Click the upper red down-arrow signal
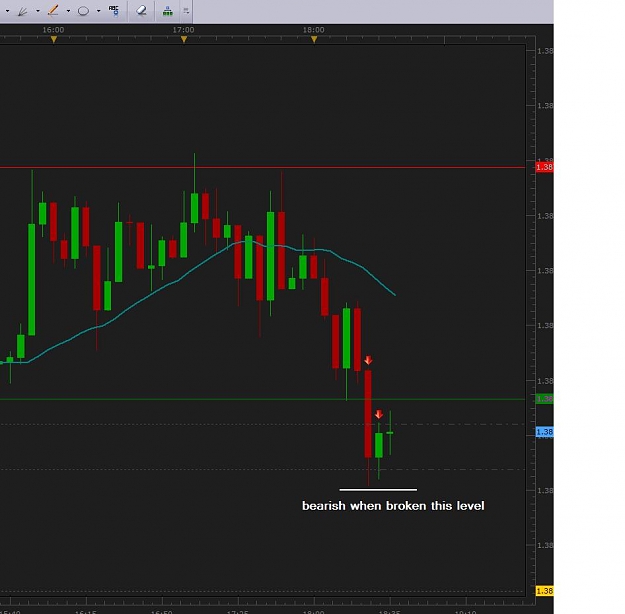625x614 pixels. [x=368, y=360]
